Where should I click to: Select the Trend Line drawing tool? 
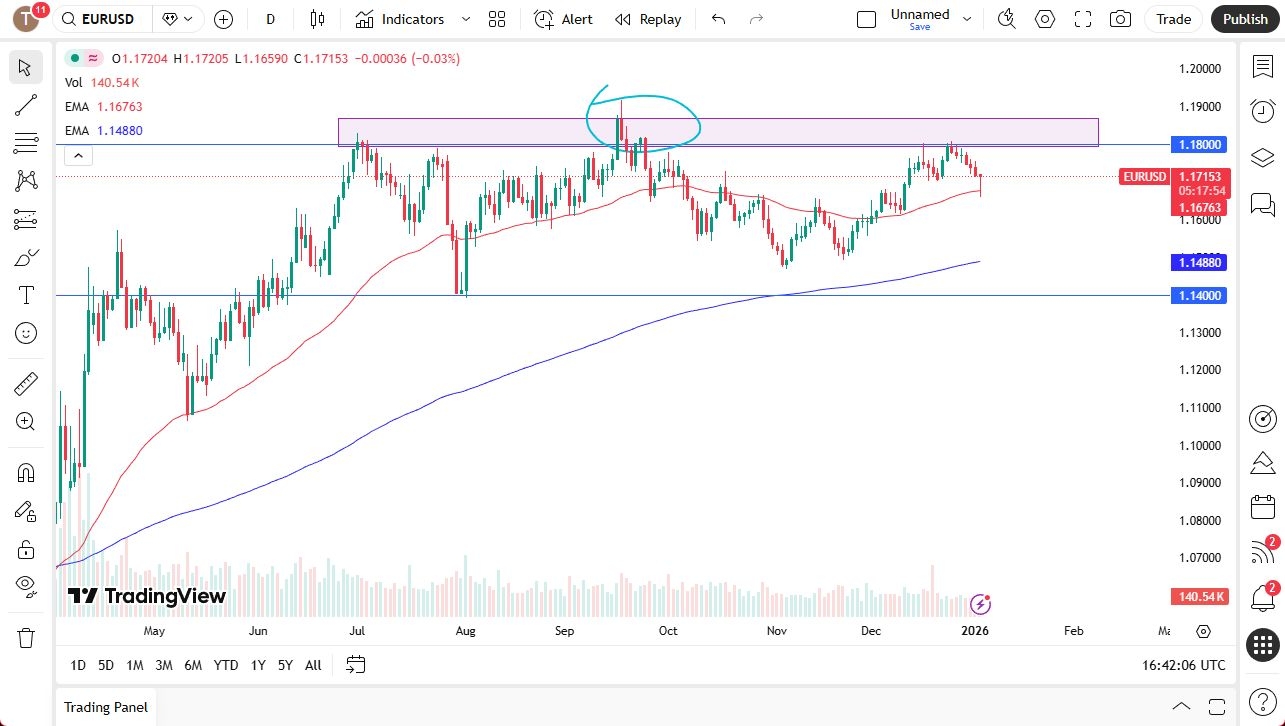click(26, 105)
